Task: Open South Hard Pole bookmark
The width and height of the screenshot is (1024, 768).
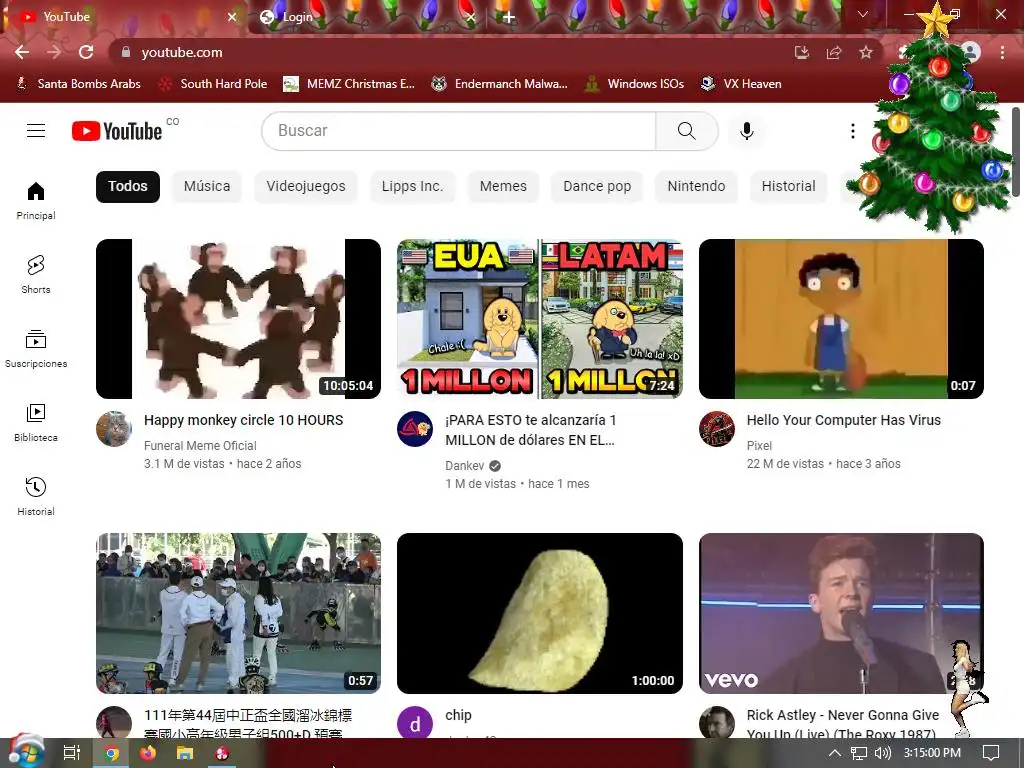Action: click(x=213, y=84)
